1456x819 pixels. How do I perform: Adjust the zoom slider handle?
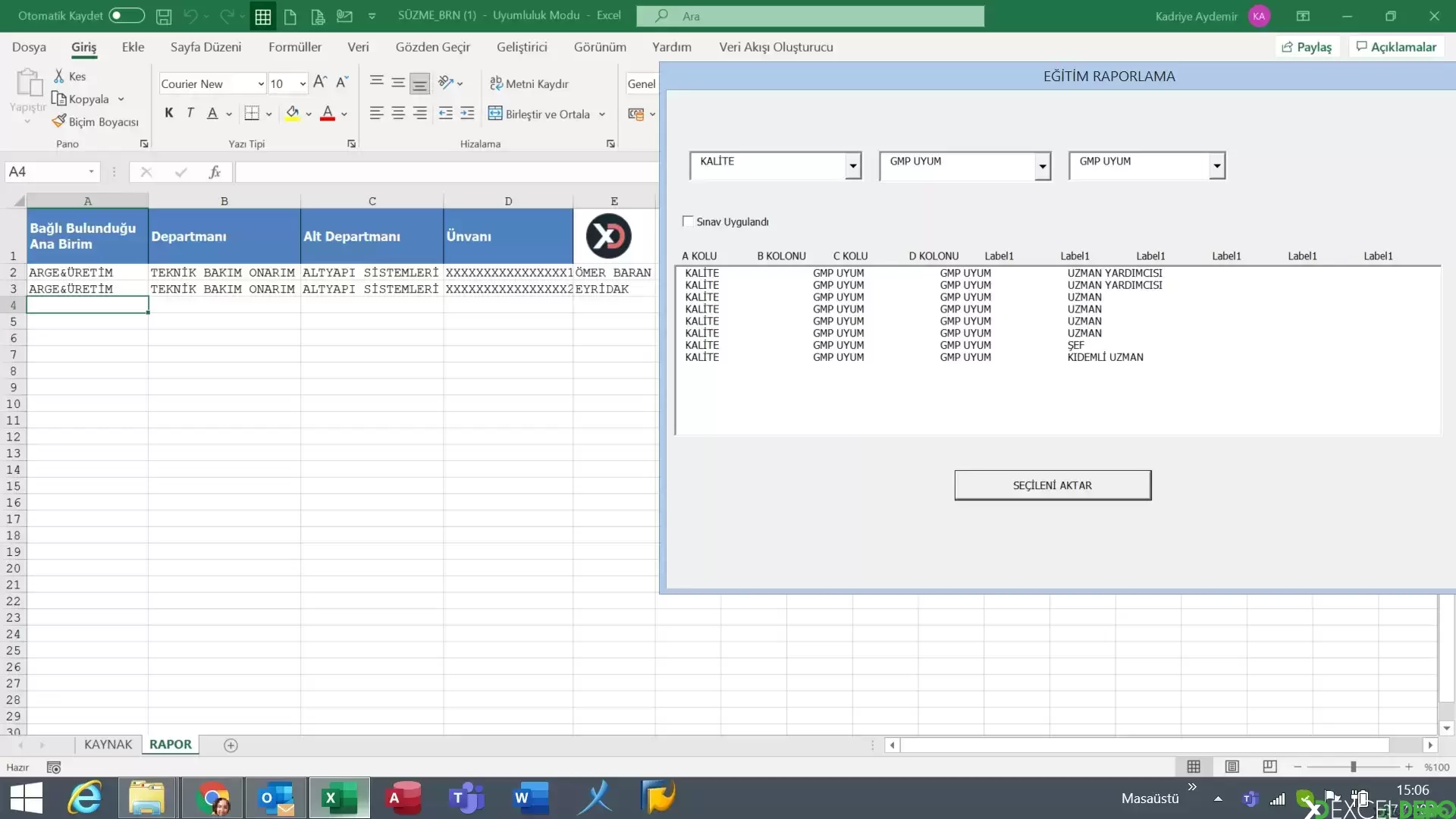pyautogui.click(x=1353, y=767)
